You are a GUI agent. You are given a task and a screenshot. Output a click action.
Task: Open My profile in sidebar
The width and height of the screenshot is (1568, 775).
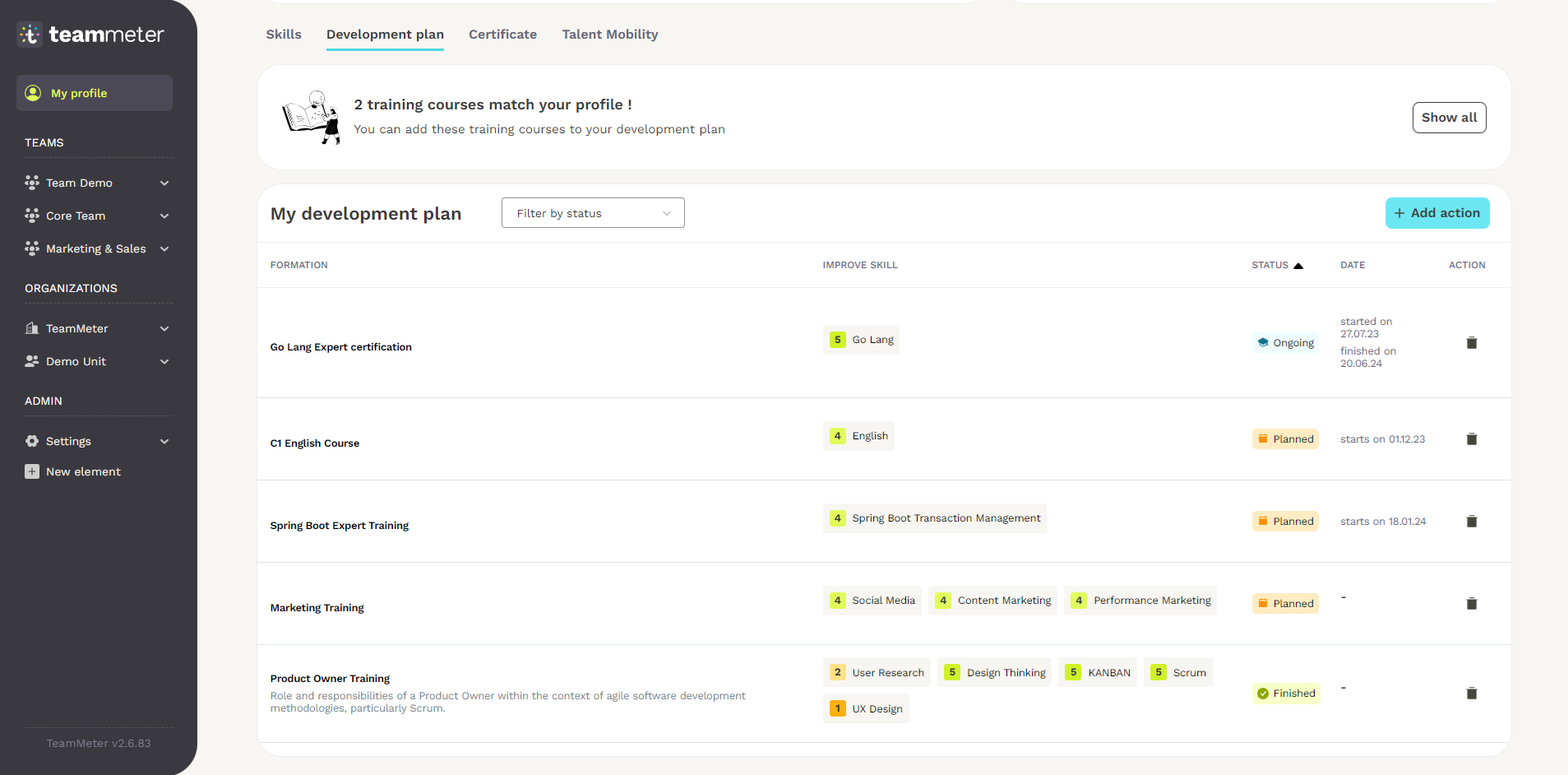coord(95,93)
